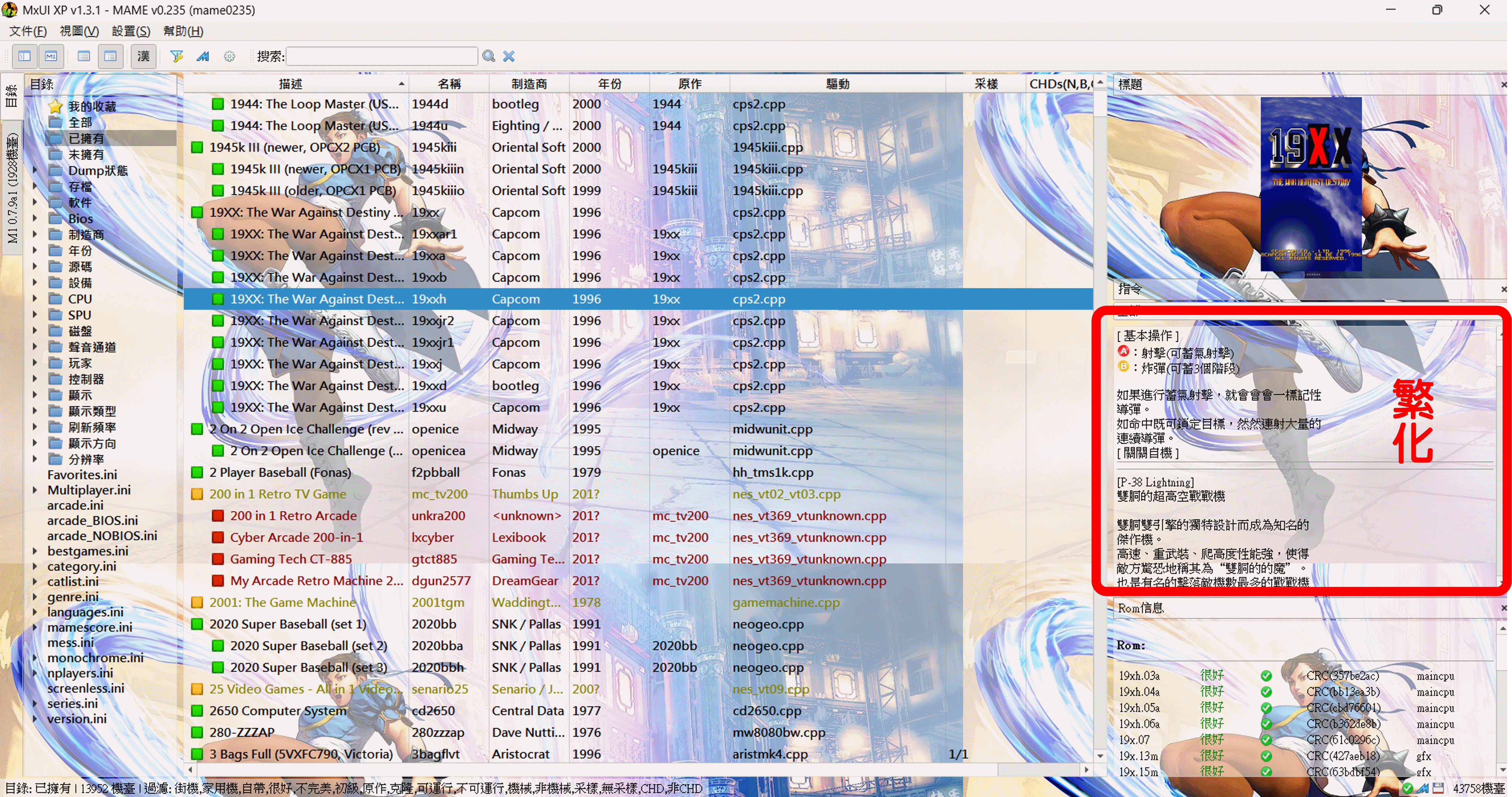
Task: Click orange status icon of 2001: The Game Machine
Action: [197, 603]
